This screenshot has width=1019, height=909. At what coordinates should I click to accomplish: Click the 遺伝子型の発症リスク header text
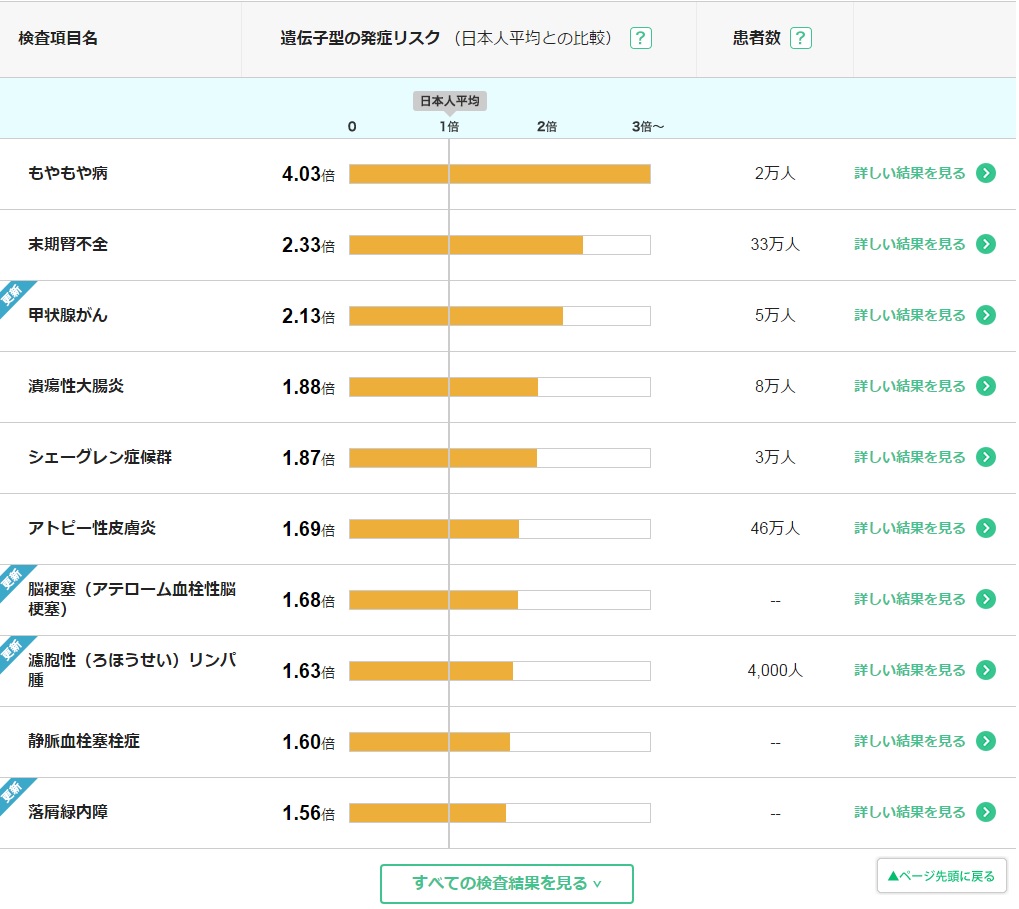click(361, 38)
